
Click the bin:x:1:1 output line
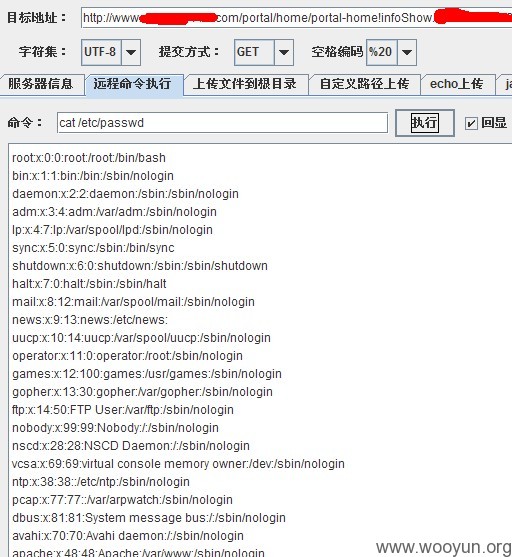(93, 176)
